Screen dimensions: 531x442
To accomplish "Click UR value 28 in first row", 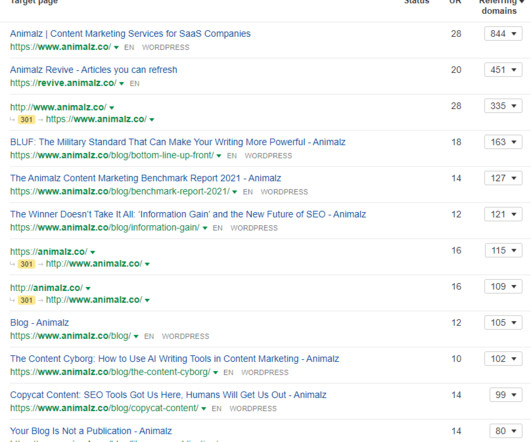I will coord(456,34).
